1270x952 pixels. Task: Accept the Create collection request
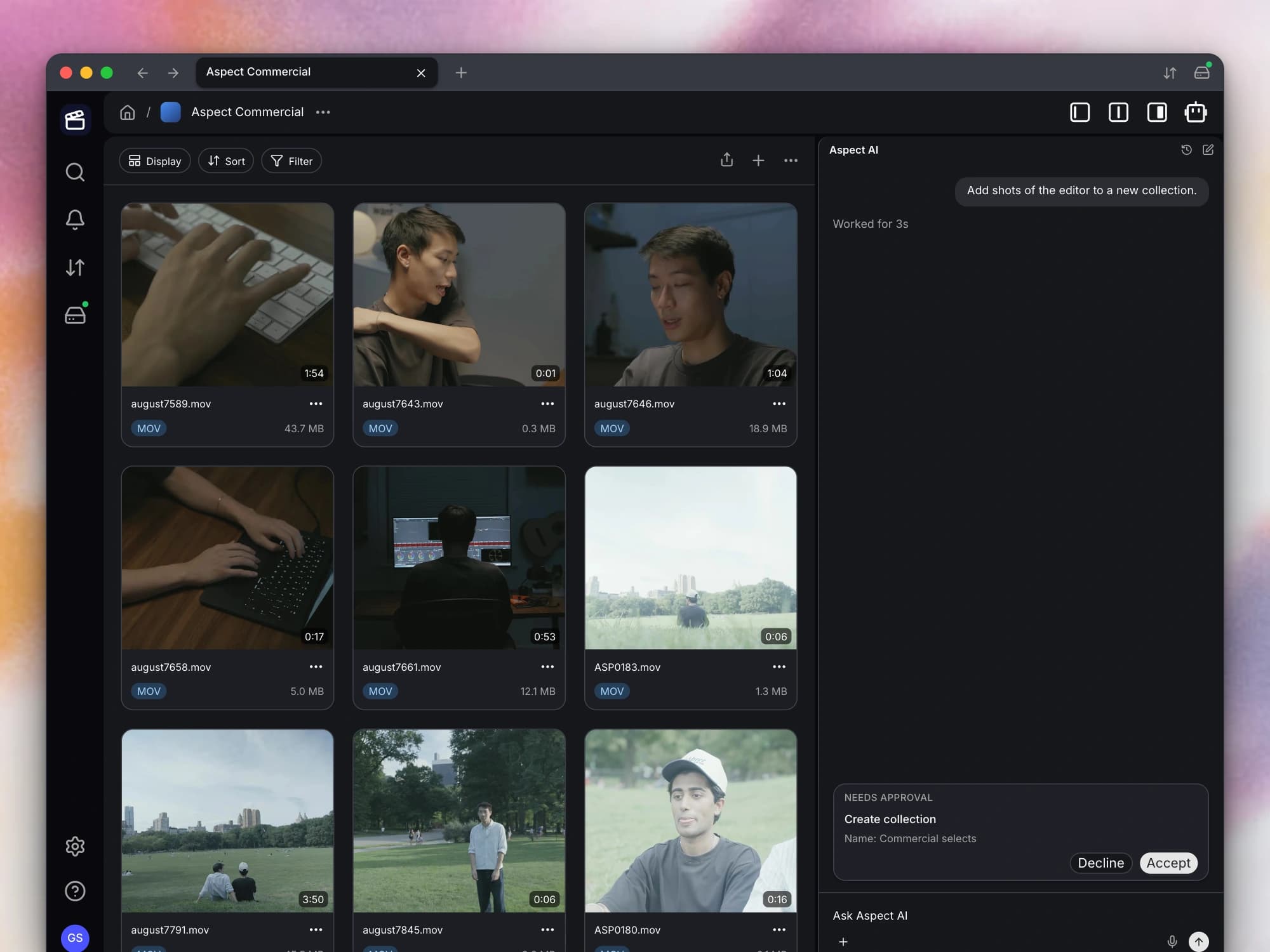[x=1168, y=863]
